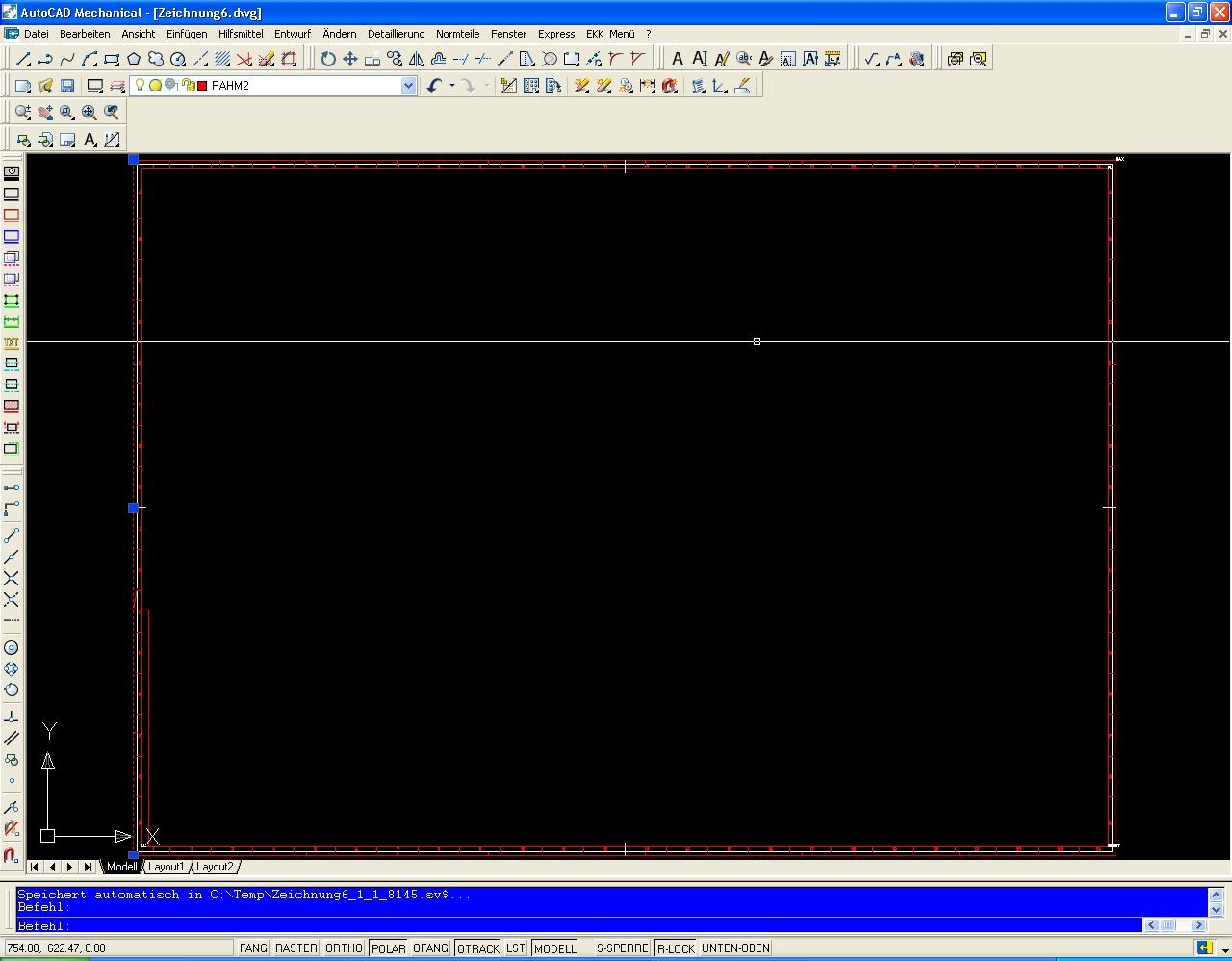Switch to the Layout2 tab
This screenshot has height=961, width=1232.
215,867
